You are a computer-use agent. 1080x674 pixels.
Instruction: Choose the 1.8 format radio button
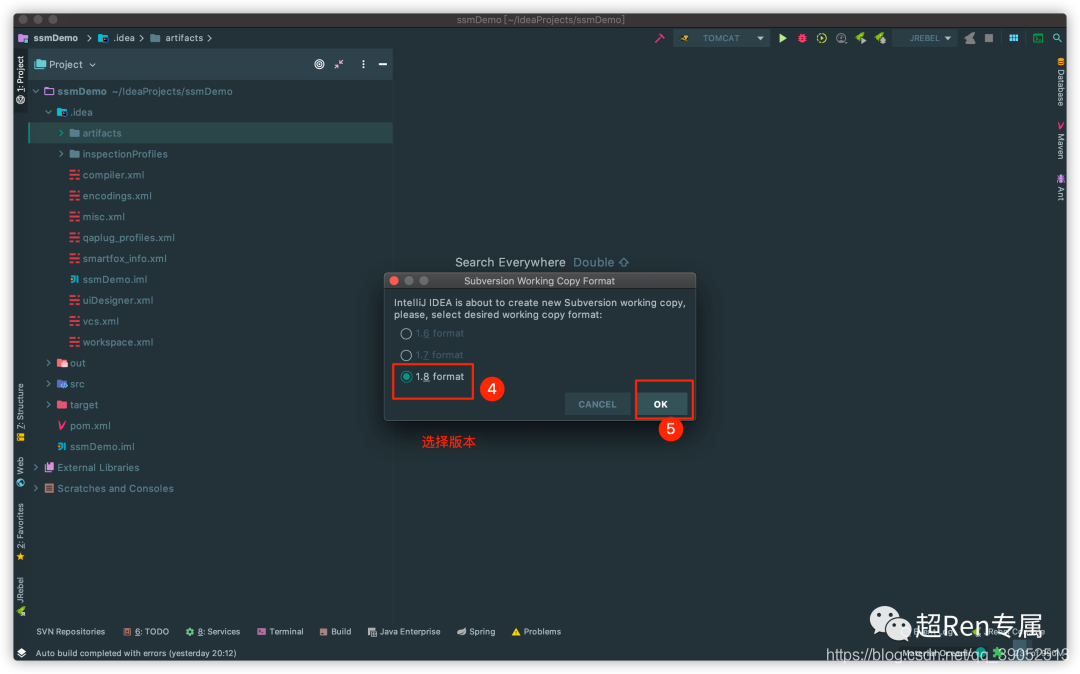(x=406, y=377)
